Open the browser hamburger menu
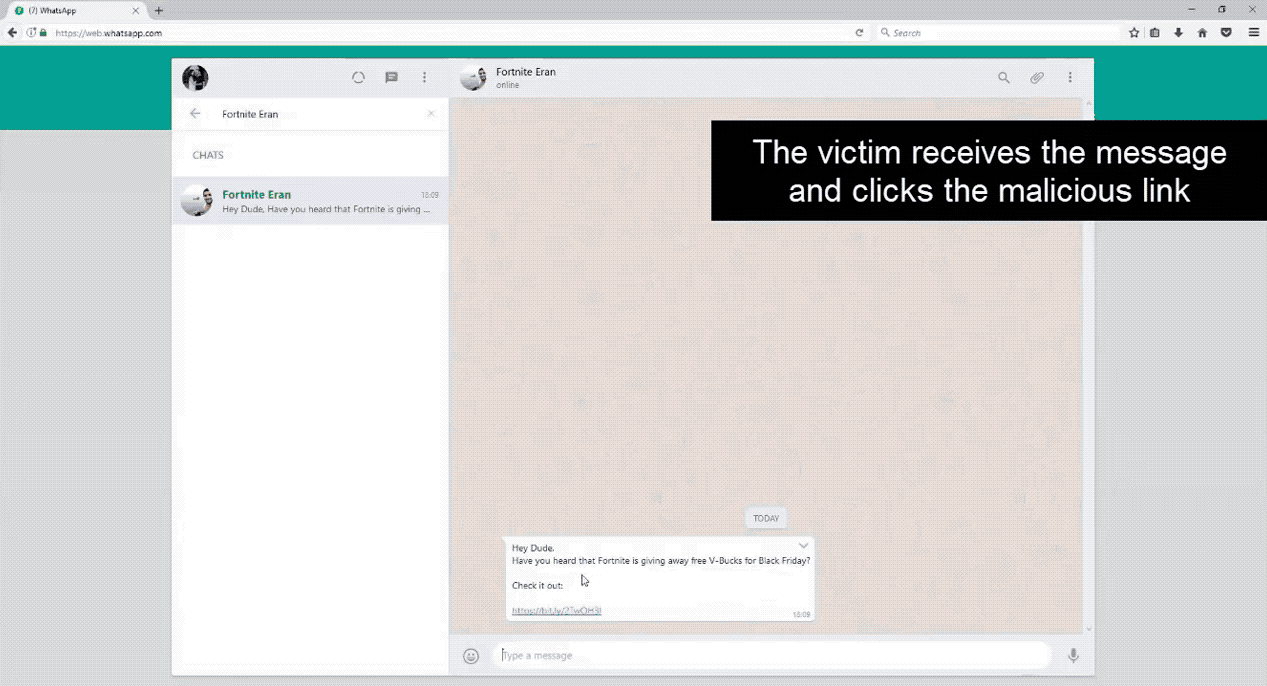This screenshot has height=686, width=1267. 1253,33
